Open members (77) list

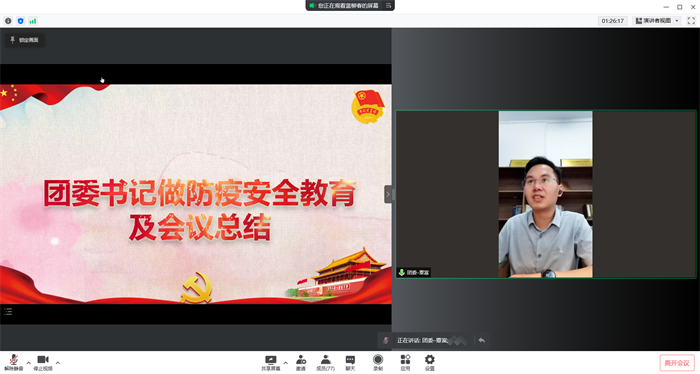[x=325, y=363]
